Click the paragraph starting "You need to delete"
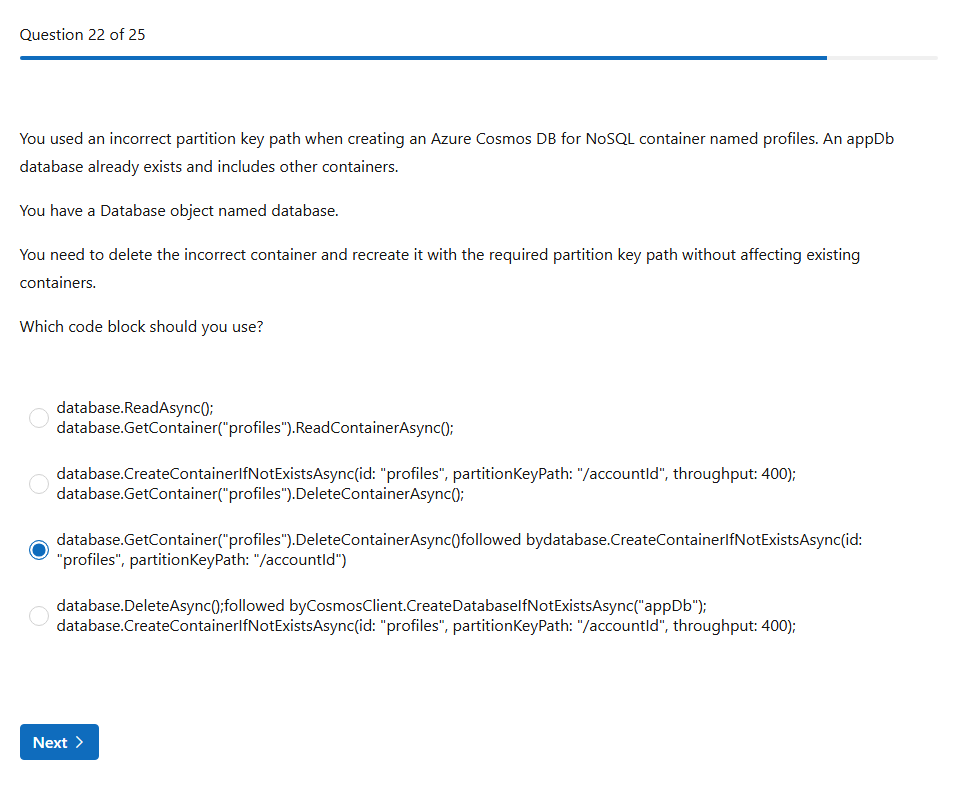Viewport: 956px width, 798px height. click(x=439, y=268)
